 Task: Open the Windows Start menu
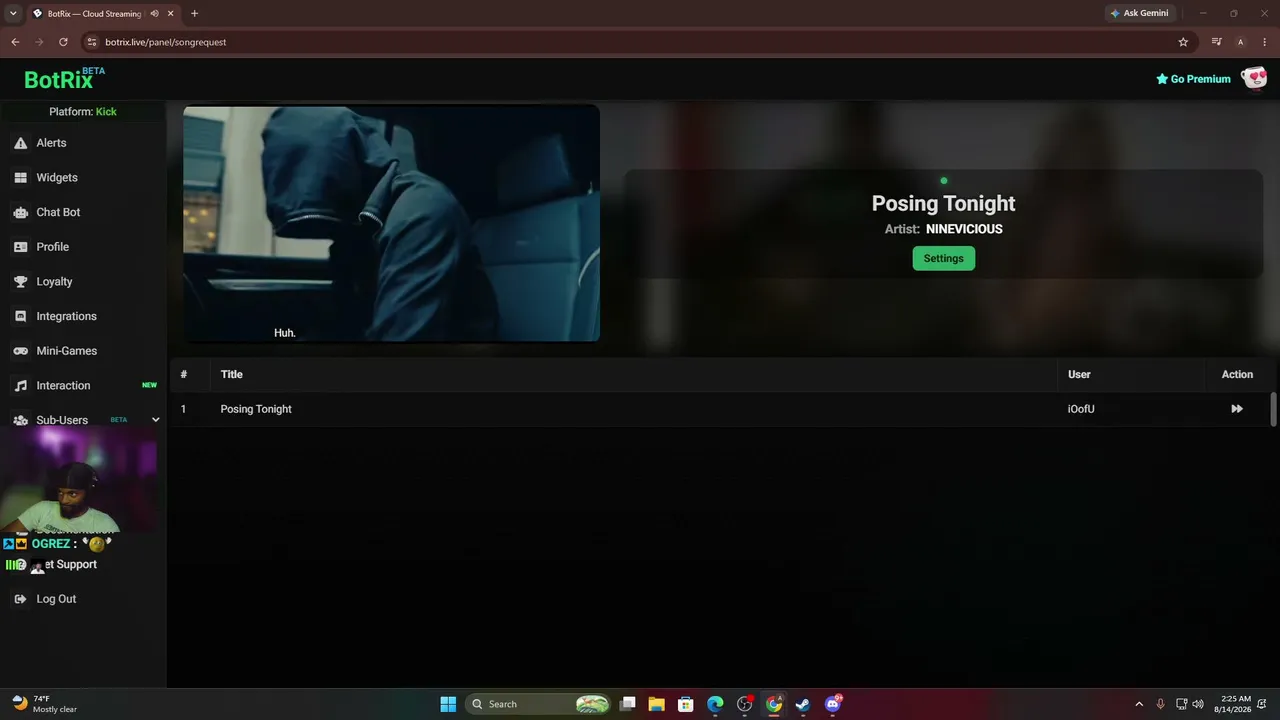coord(448,704)
